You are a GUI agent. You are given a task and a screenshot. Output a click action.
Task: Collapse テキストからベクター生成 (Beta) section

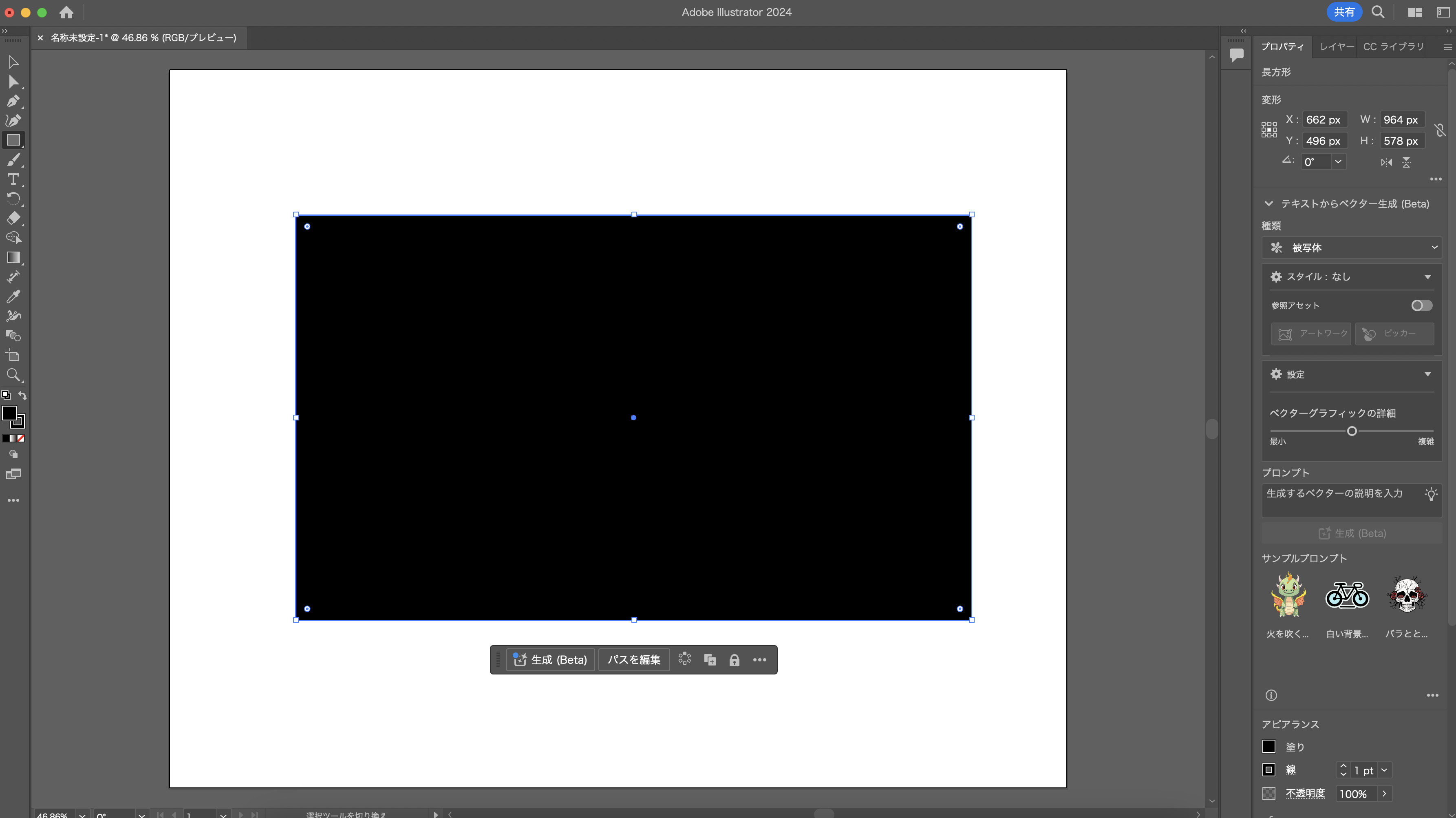click(x=1269, y=203)
